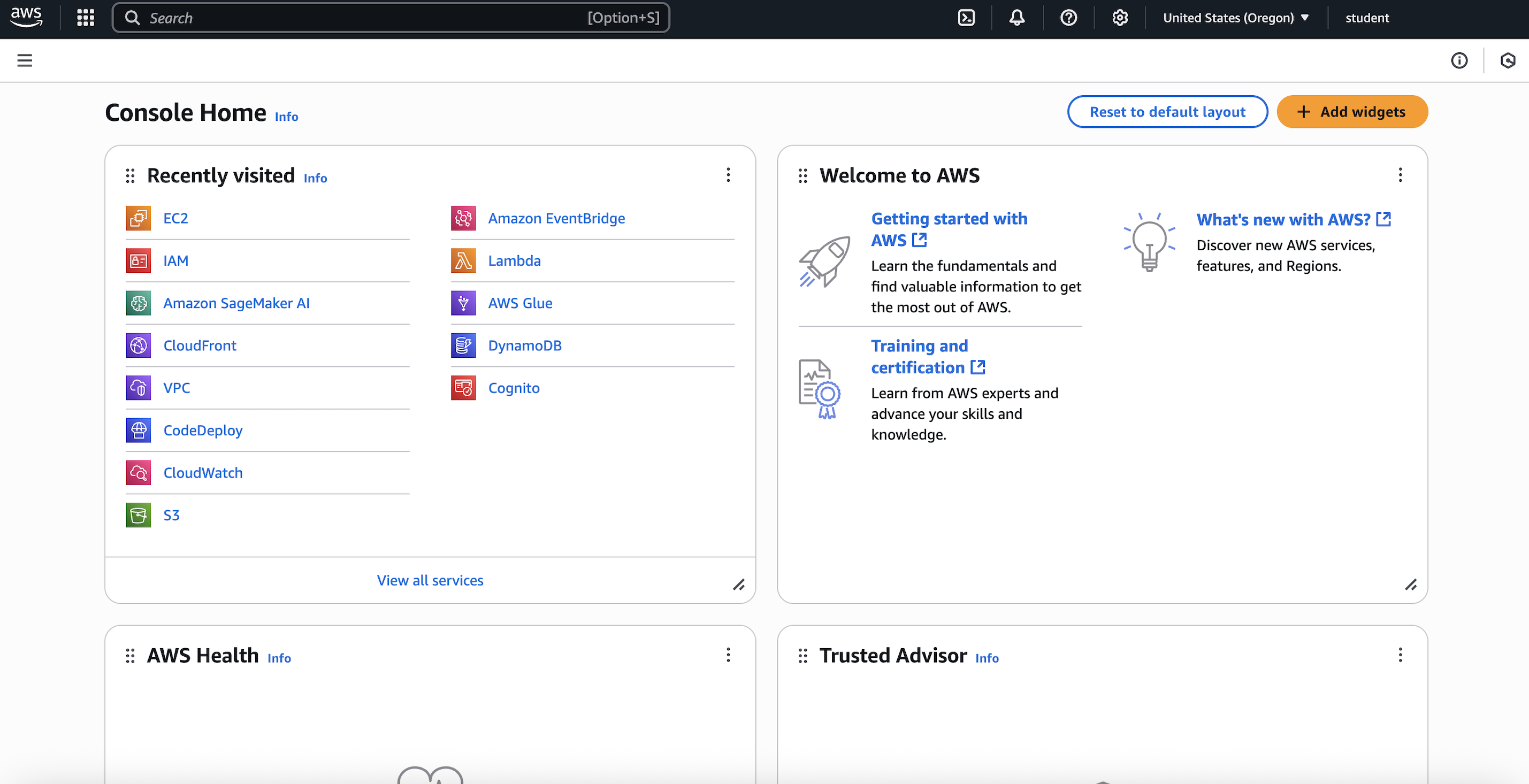Select the DynamoDB service icon
Image resolution: width=1529 pixels, height=784 pixels.
point(463,345)
